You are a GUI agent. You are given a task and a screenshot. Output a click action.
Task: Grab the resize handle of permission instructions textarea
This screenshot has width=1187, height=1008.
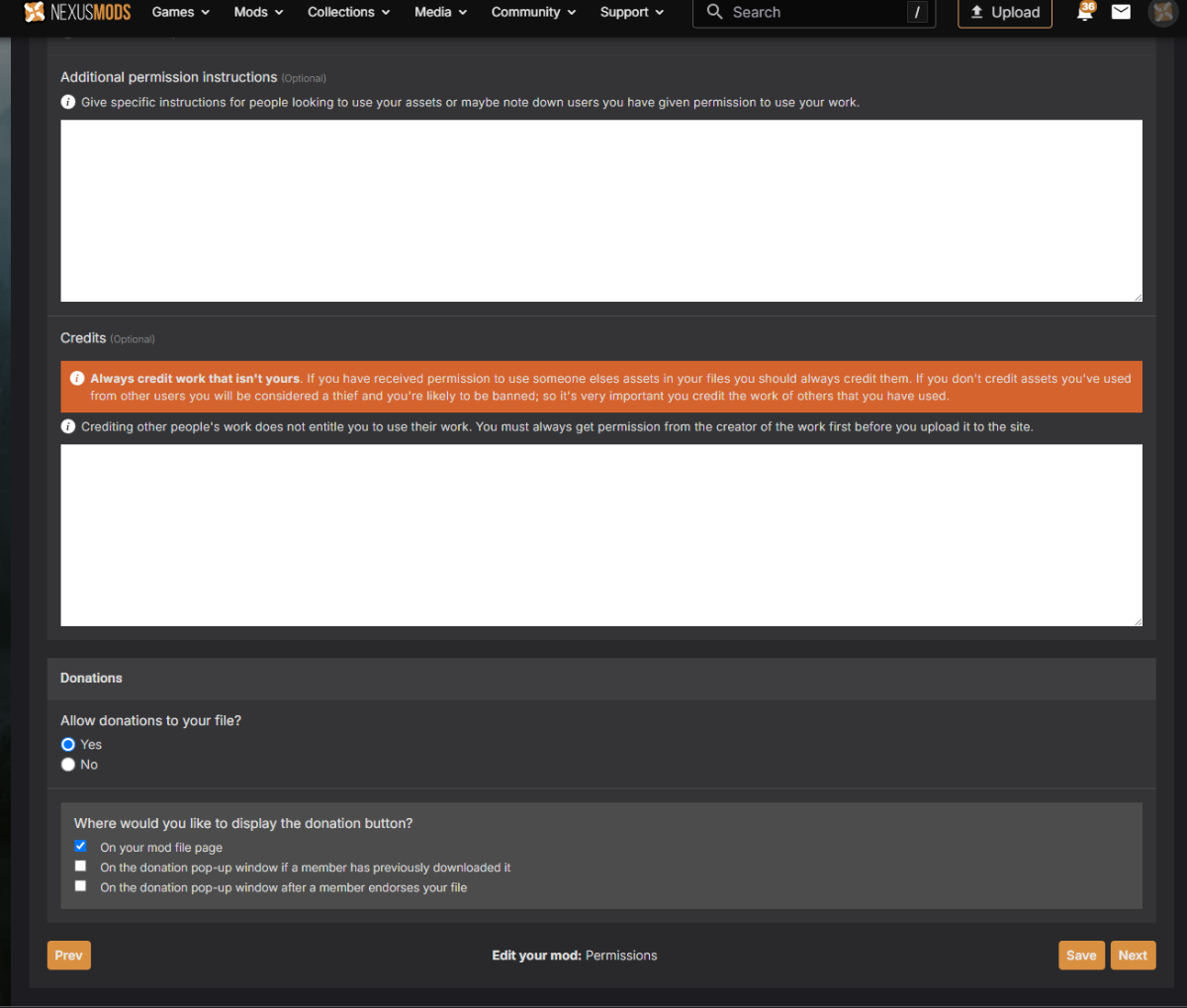pos(1138,297)
